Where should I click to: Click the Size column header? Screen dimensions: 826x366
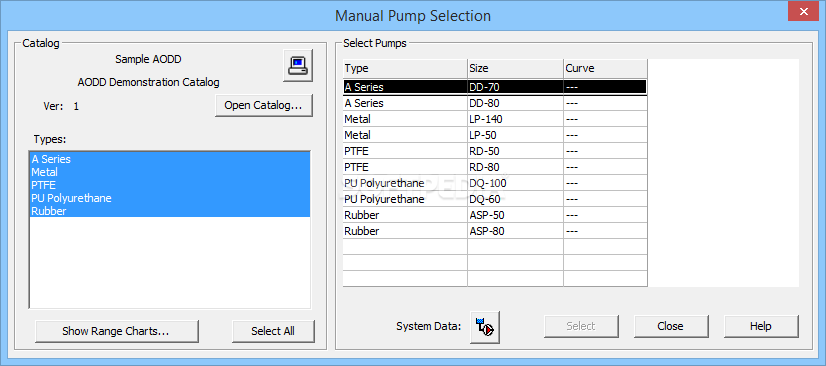(515, 68)
